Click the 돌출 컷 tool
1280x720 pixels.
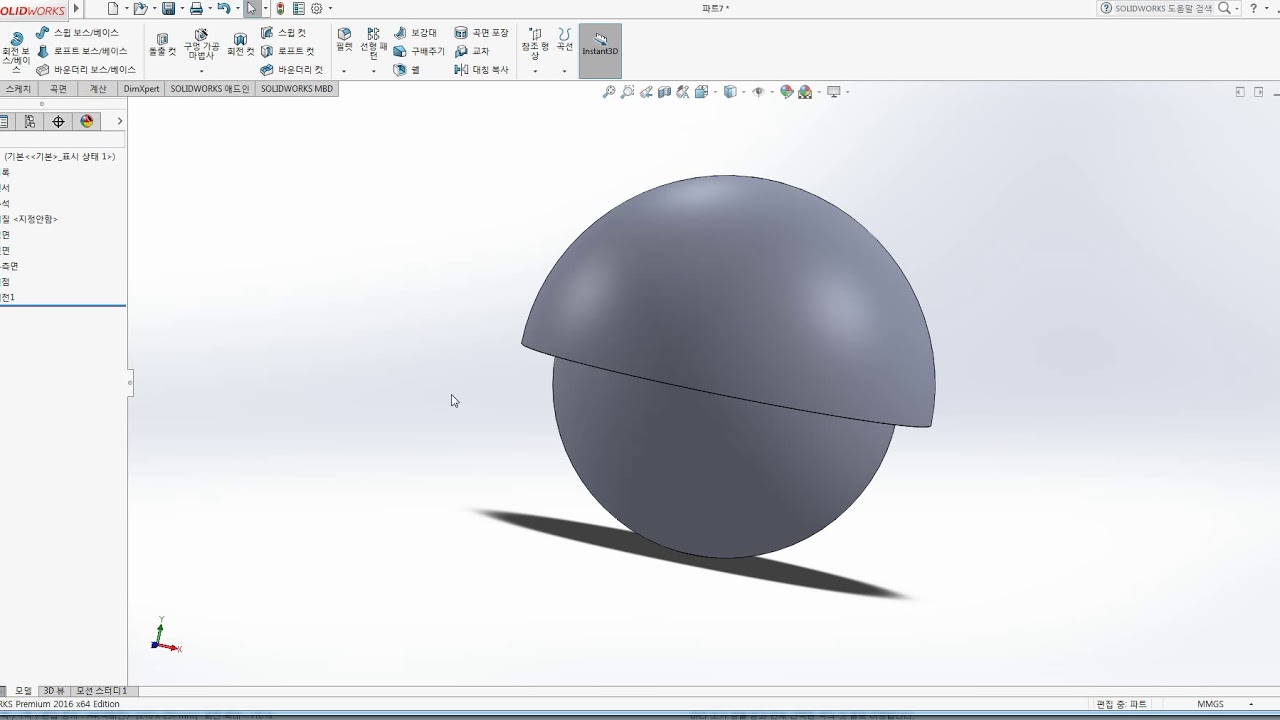(x=162, y=42)
